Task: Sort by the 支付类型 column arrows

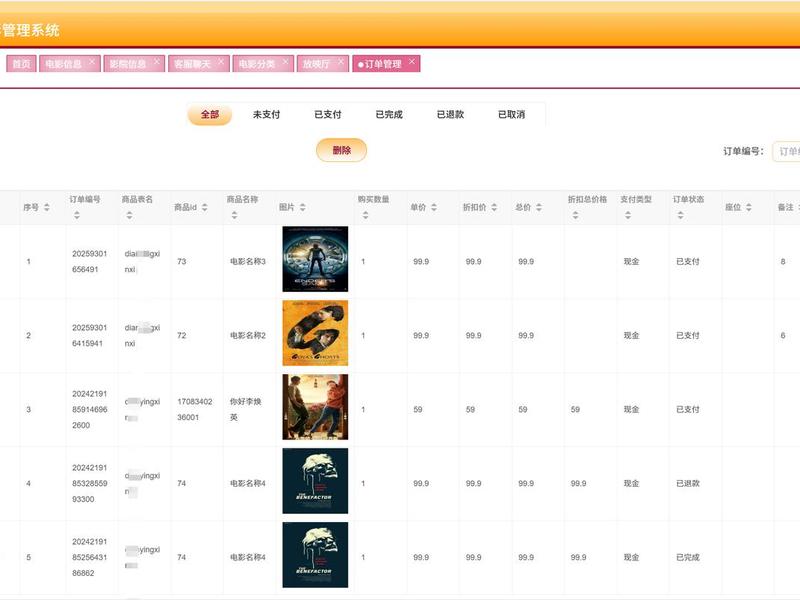Action: point(628,215)
